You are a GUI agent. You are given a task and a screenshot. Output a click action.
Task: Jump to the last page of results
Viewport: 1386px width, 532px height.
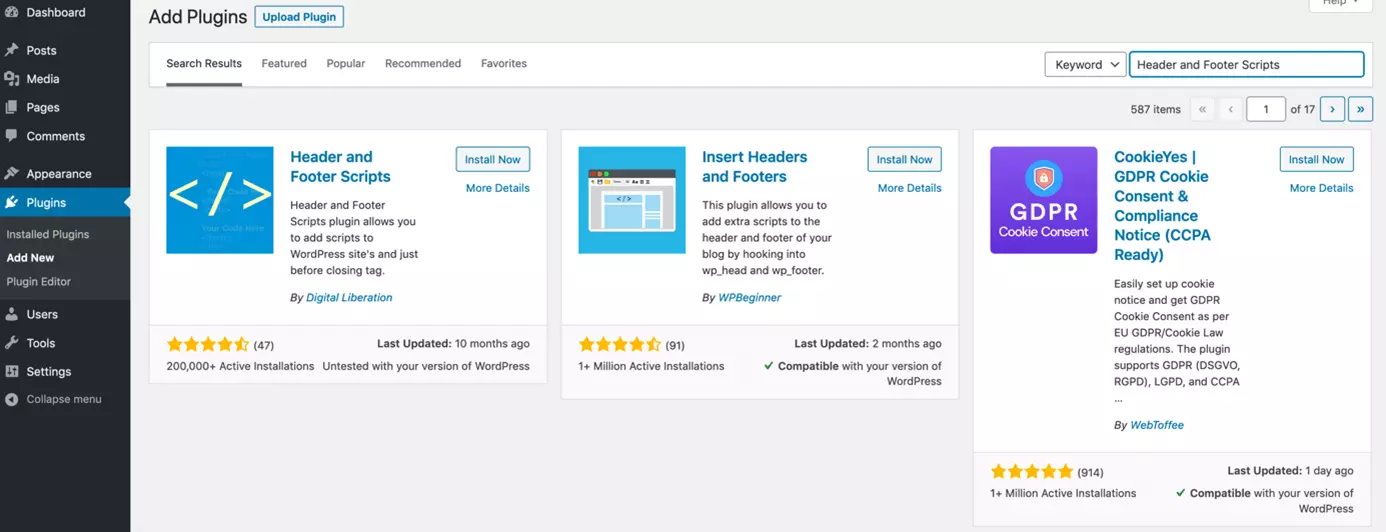(1360, 109)
